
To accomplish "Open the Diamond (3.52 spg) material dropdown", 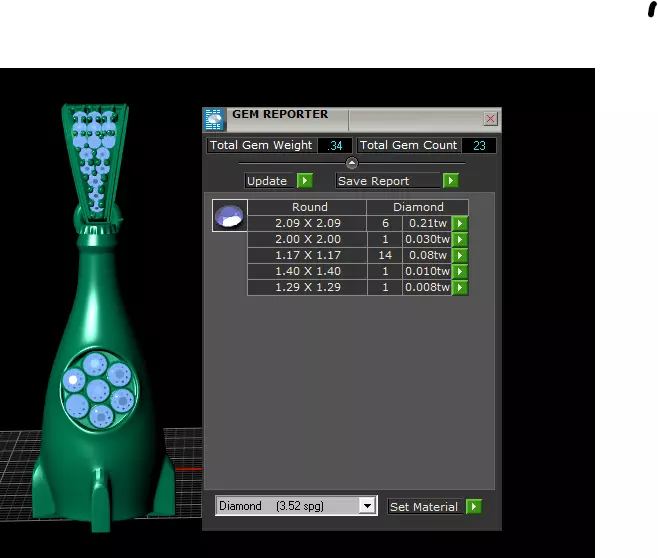I will coord(367,506).
